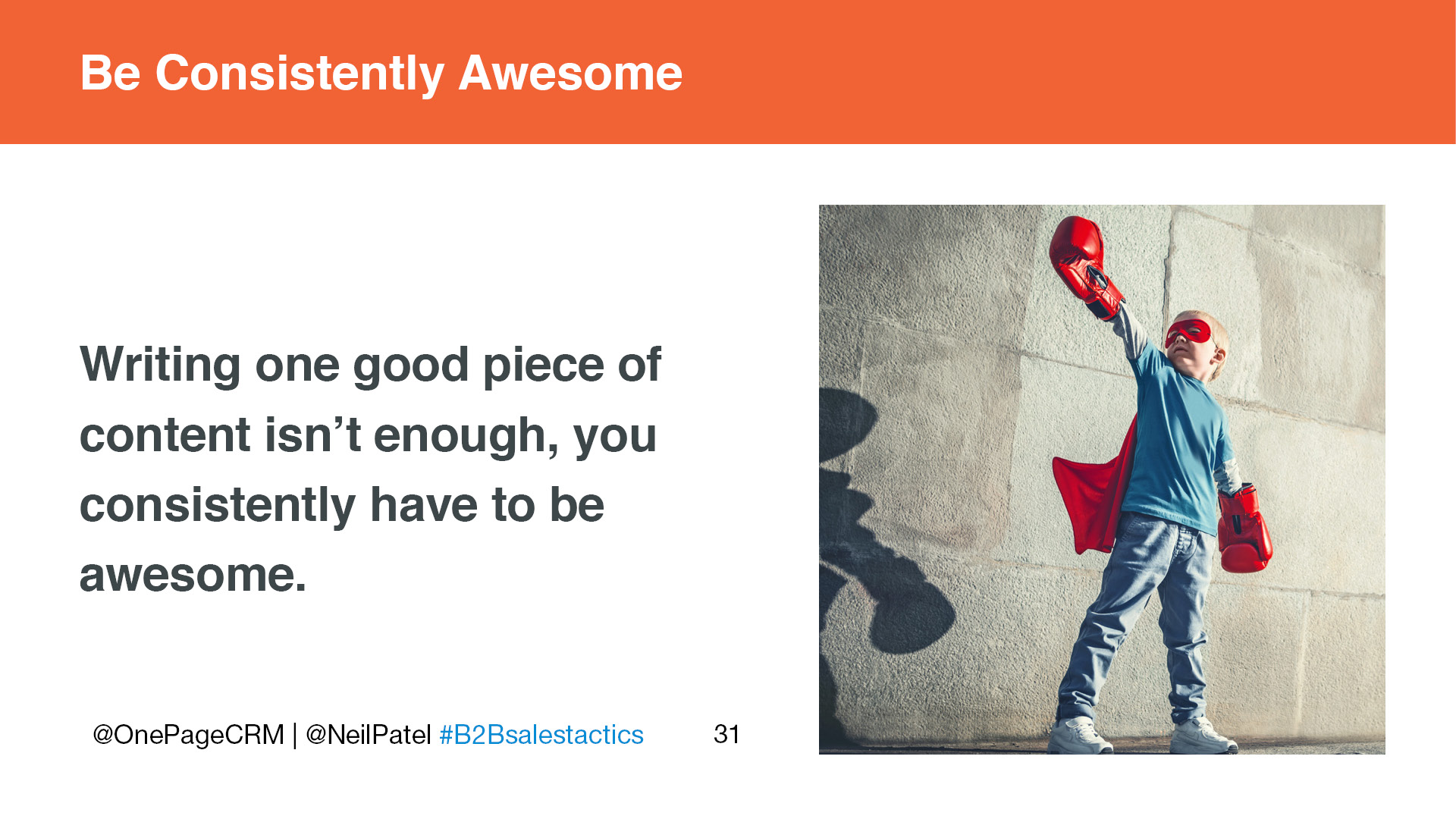Click the vertical bar separator between handles

point(295,735)
